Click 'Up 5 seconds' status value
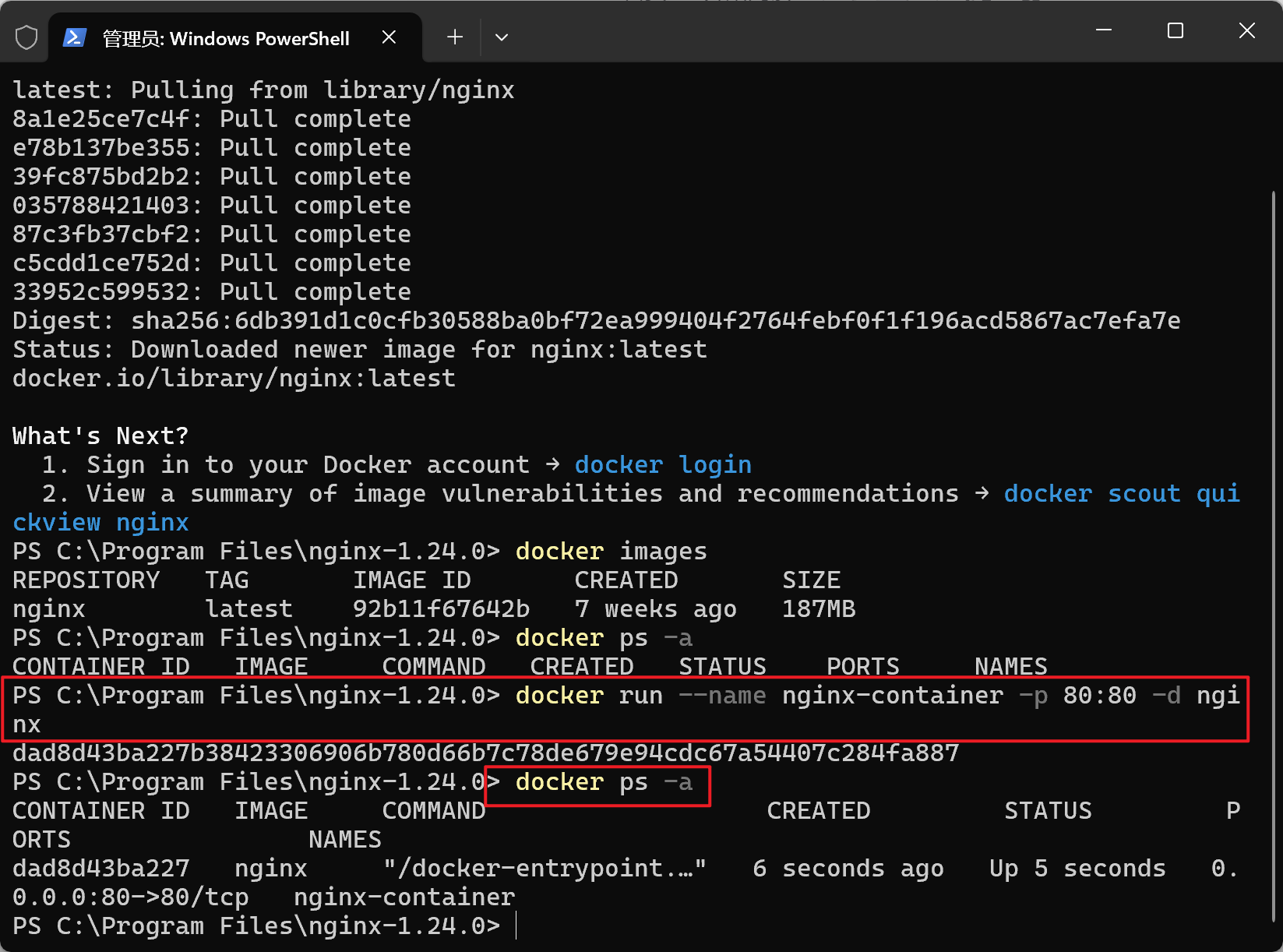This screenshot has height=952, width=1283. [x=1077, y=869]
